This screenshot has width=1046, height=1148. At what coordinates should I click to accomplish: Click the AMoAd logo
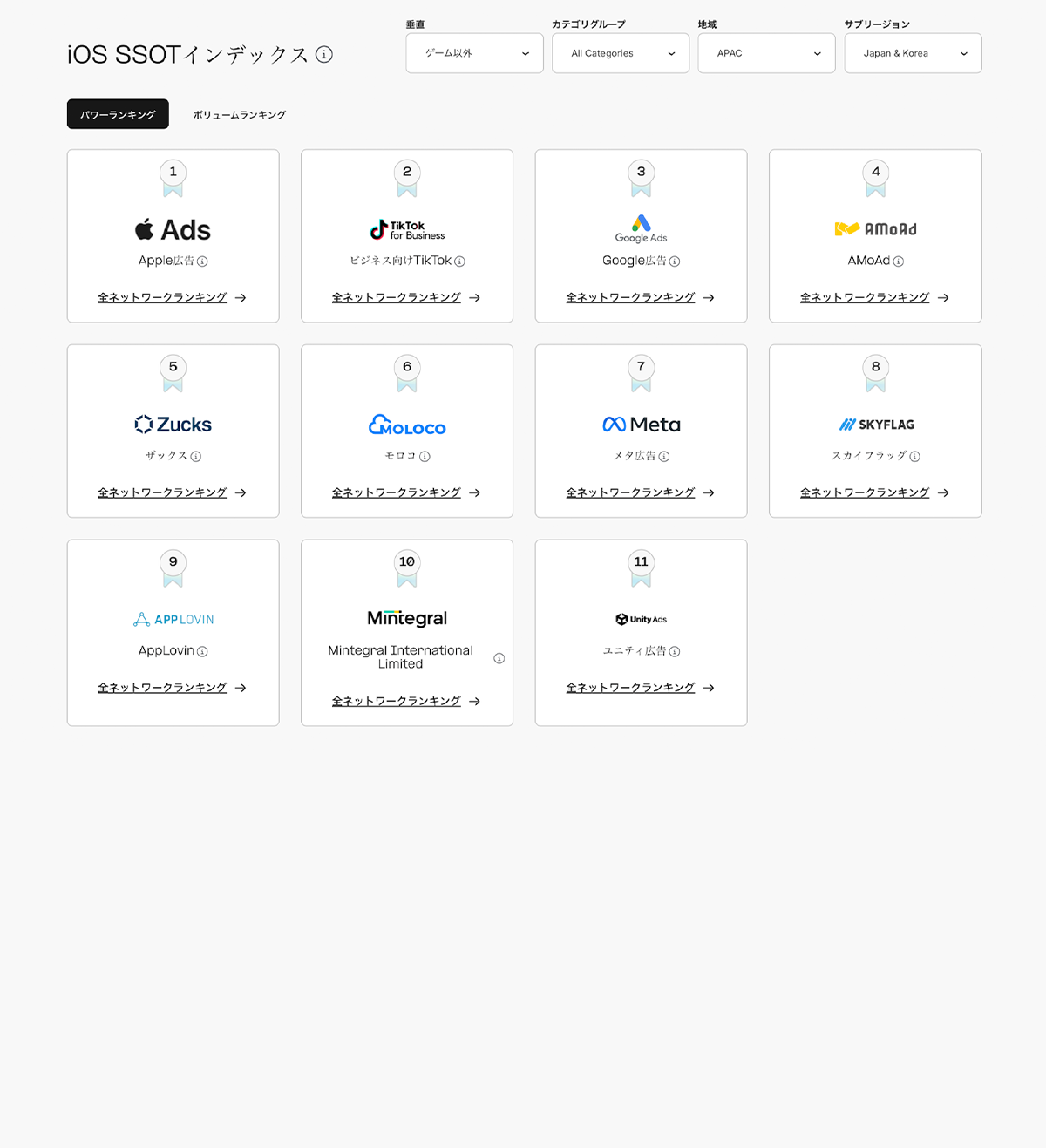click(x=875, y=229)
